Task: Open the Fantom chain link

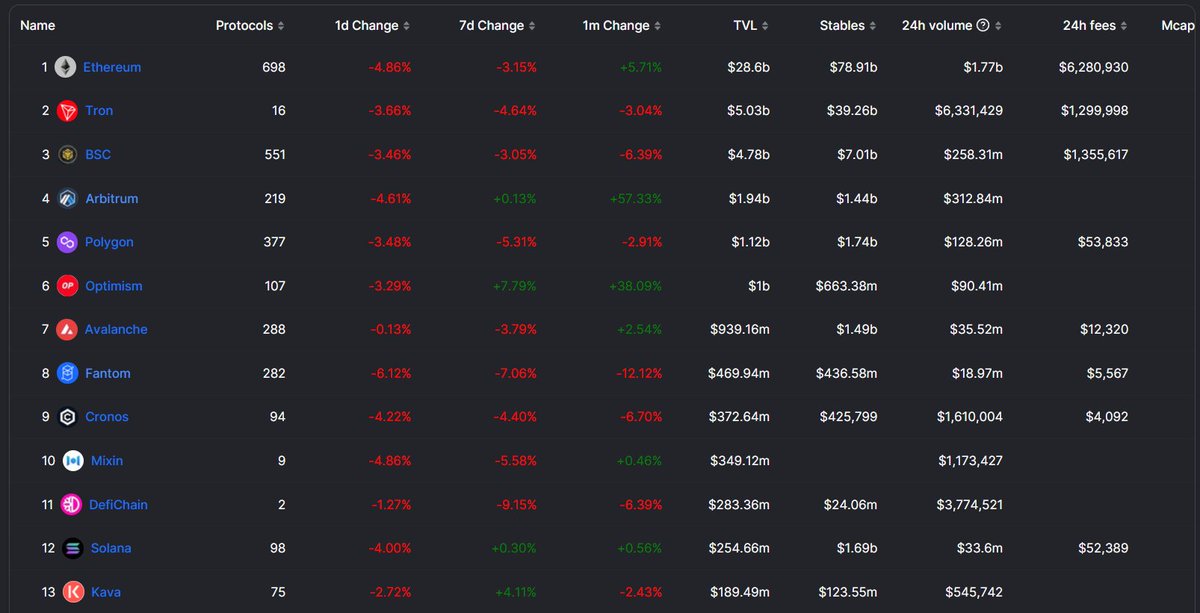Action: (x=108, y=373)
